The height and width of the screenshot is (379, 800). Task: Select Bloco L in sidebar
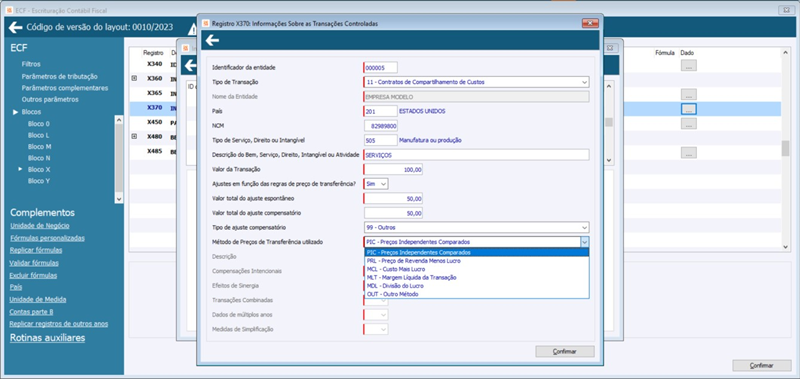[x=39, y=135]
